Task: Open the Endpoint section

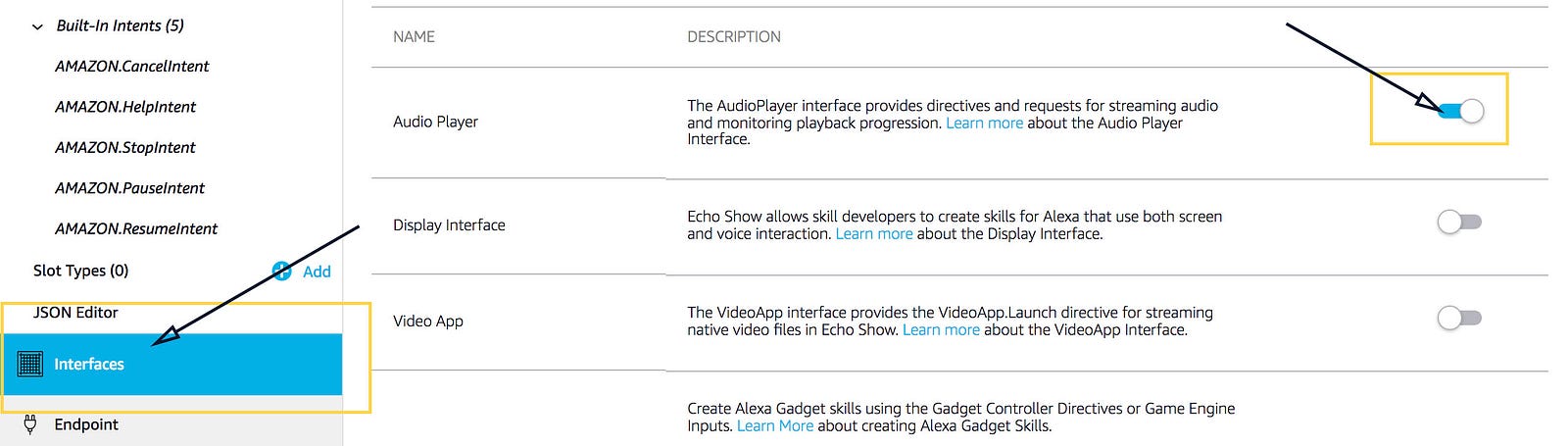Action: point(86,424)
